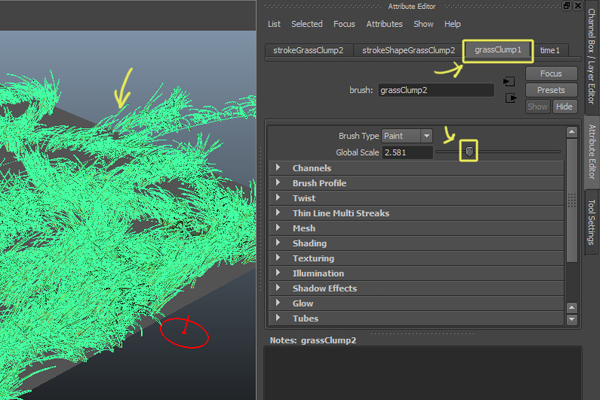This screenshot has height=400, width=600.
Task: Close the Attribute Editor panel
Action: tap(578, 6)
